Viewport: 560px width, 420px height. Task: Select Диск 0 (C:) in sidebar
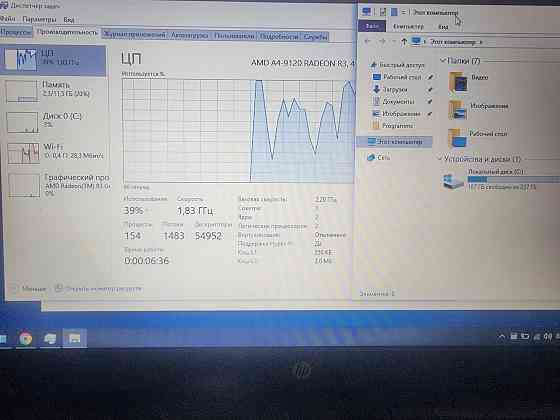click(x=54, y=121)
